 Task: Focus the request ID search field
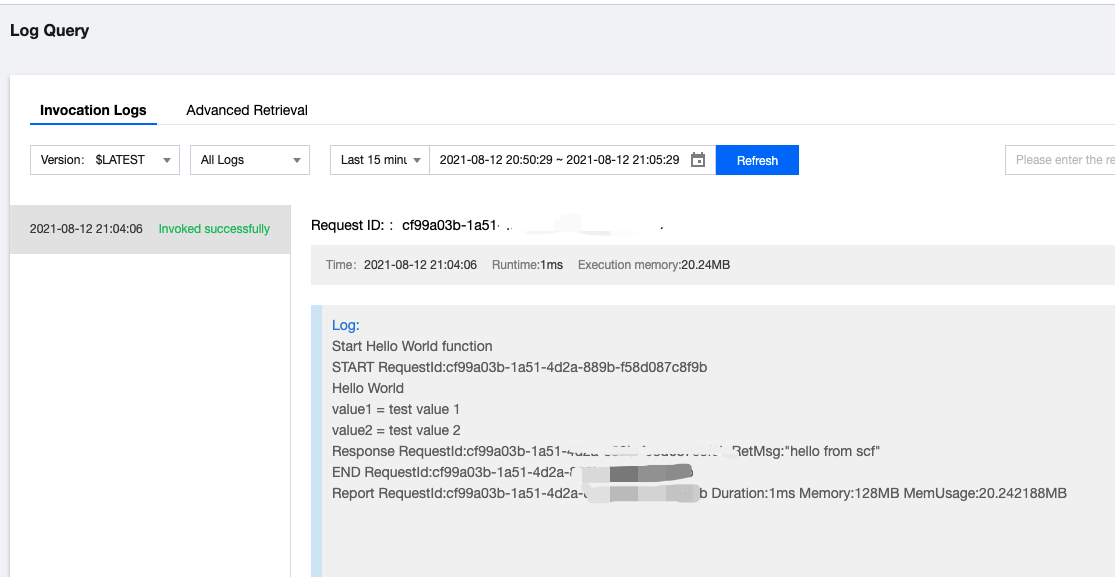pyautogui.click(x=1060, y=160)
